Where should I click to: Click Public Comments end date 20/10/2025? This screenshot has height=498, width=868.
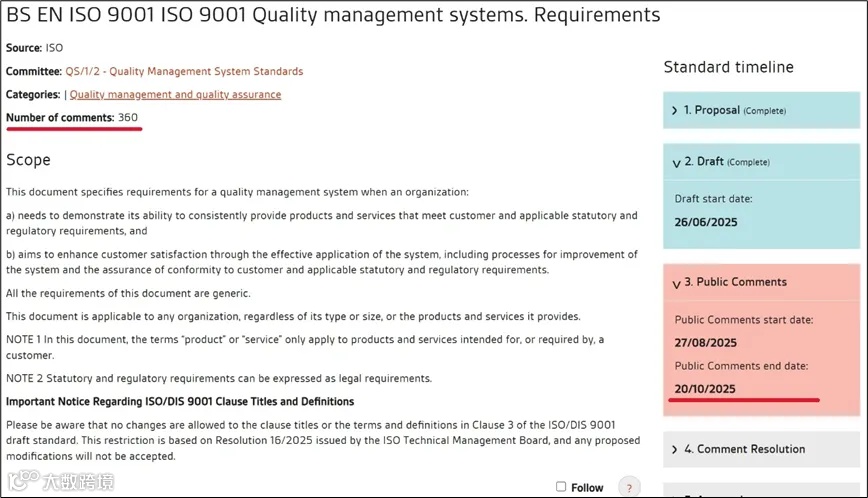pos(705,389)
